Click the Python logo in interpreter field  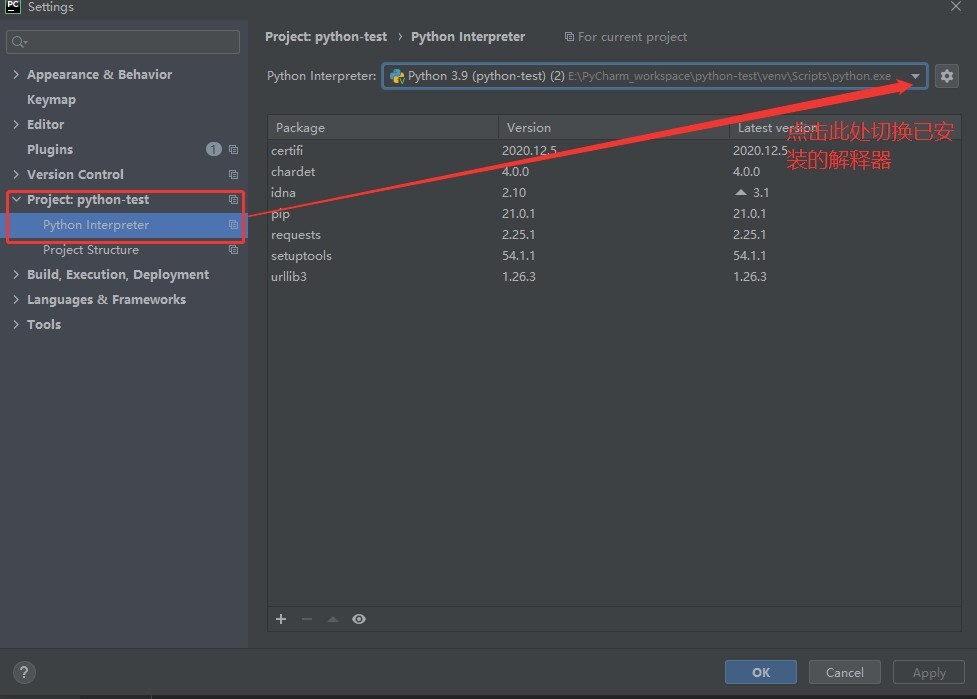point(397,76)
